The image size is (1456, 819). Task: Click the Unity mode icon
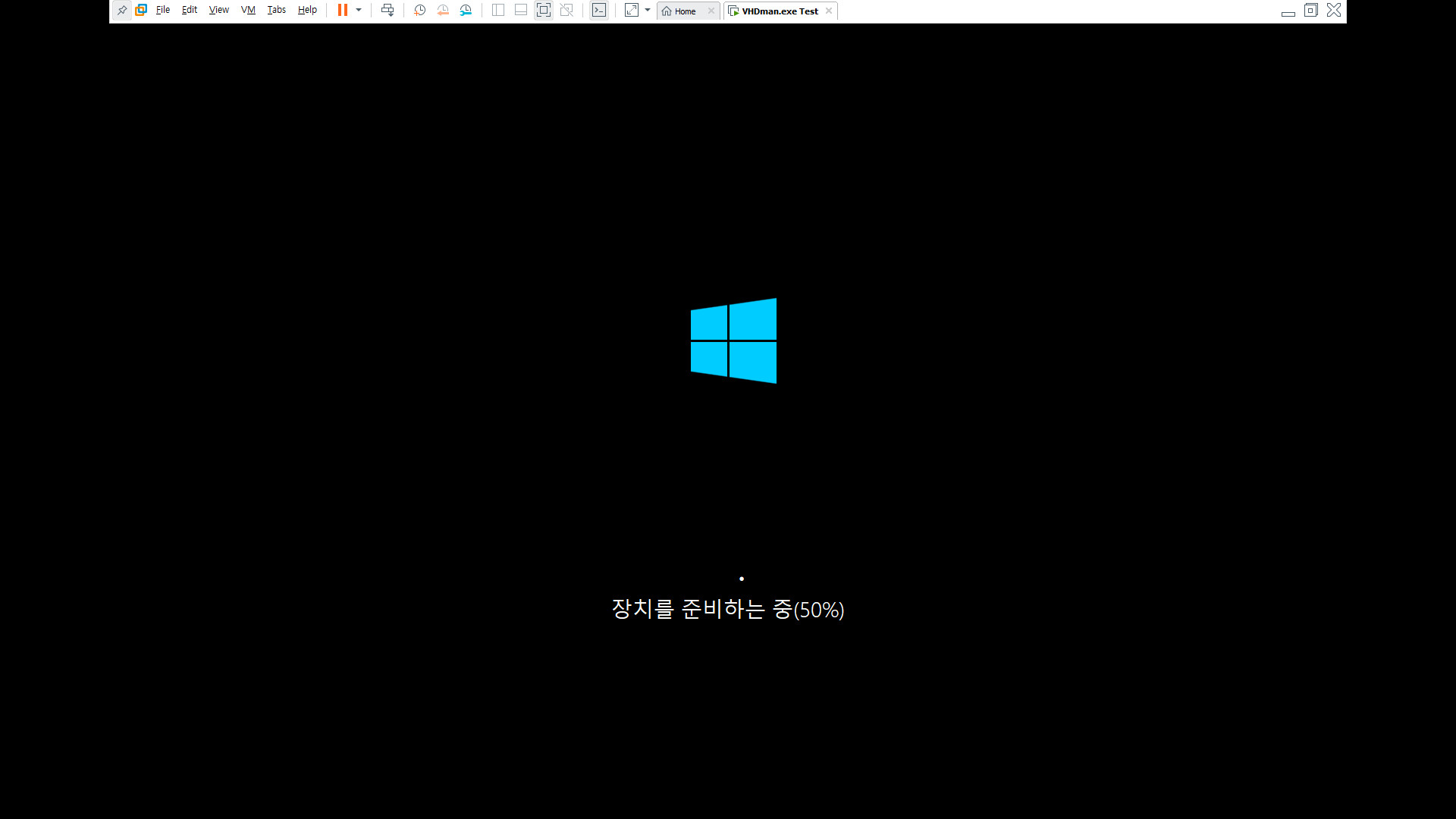(566, 11)
